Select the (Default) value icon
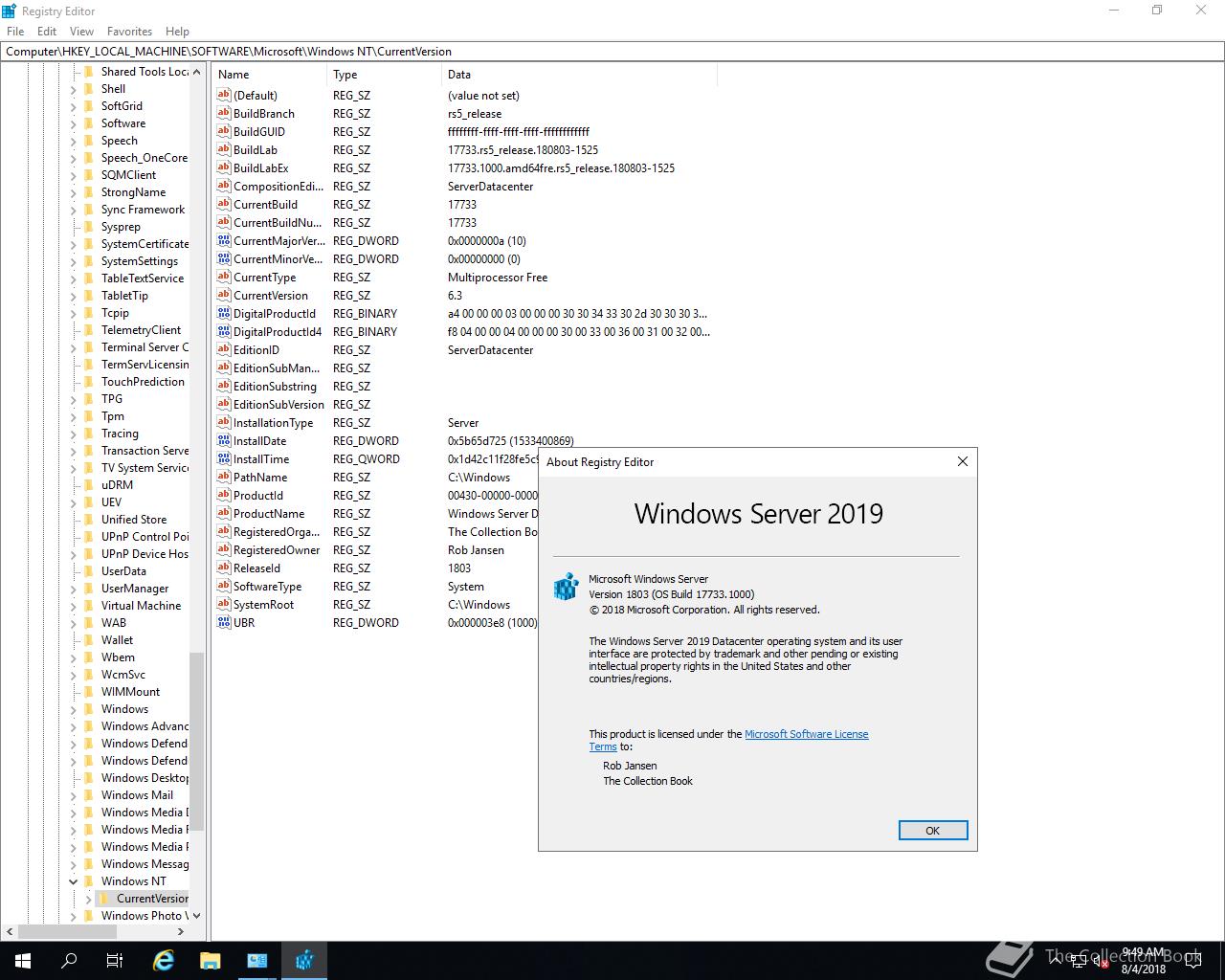Image resolution: width=1225 pixels, height=980 pixels. [x=224, y=95]
